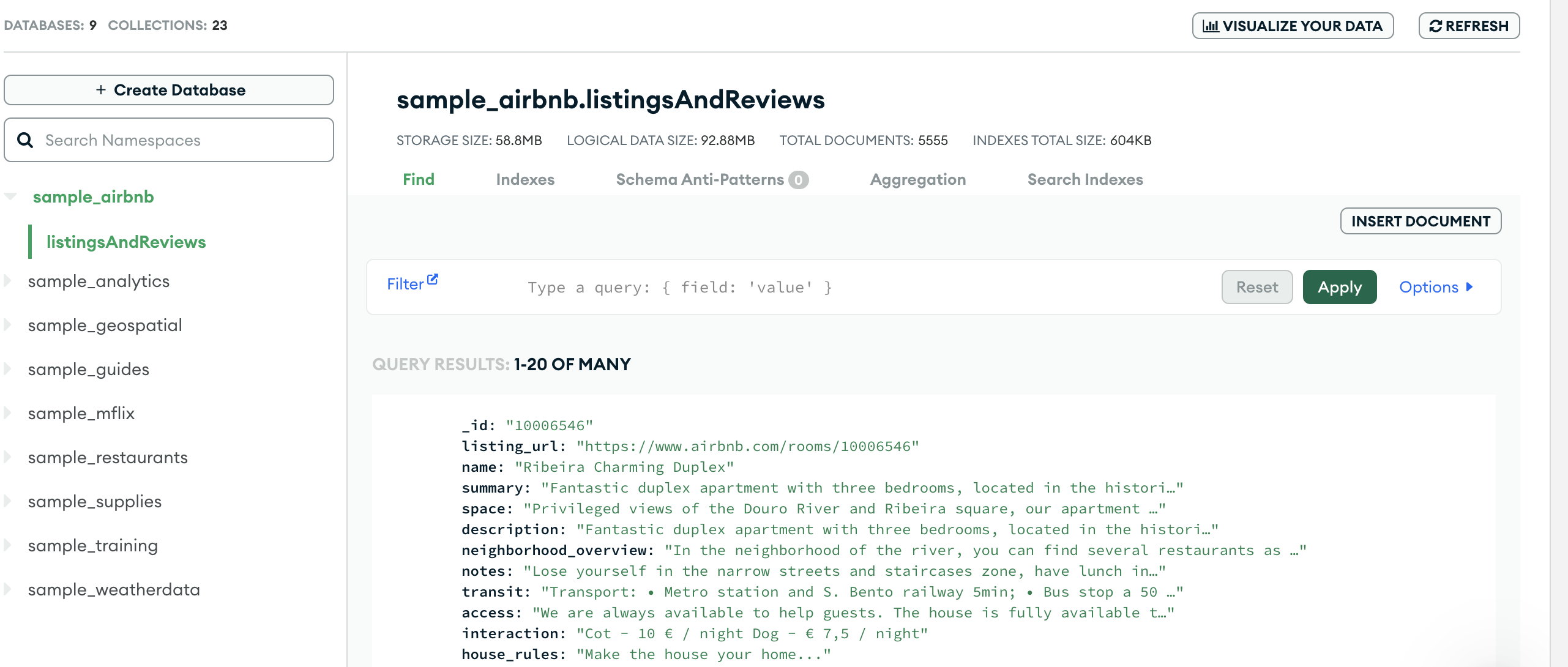Click the bar chart icon in Visualize button

[x=1210, y=26]
